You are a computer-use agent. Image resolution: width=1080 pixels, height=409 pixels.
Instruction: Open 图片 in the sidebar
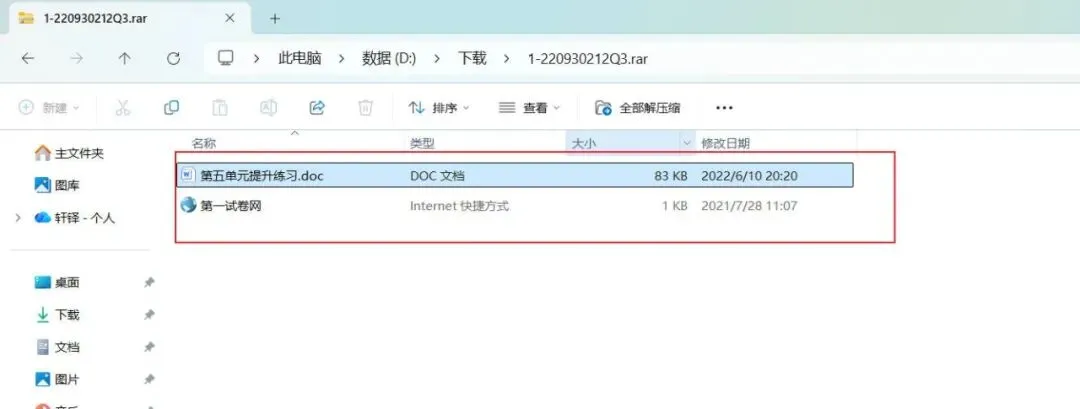click(x=57, y=379)
